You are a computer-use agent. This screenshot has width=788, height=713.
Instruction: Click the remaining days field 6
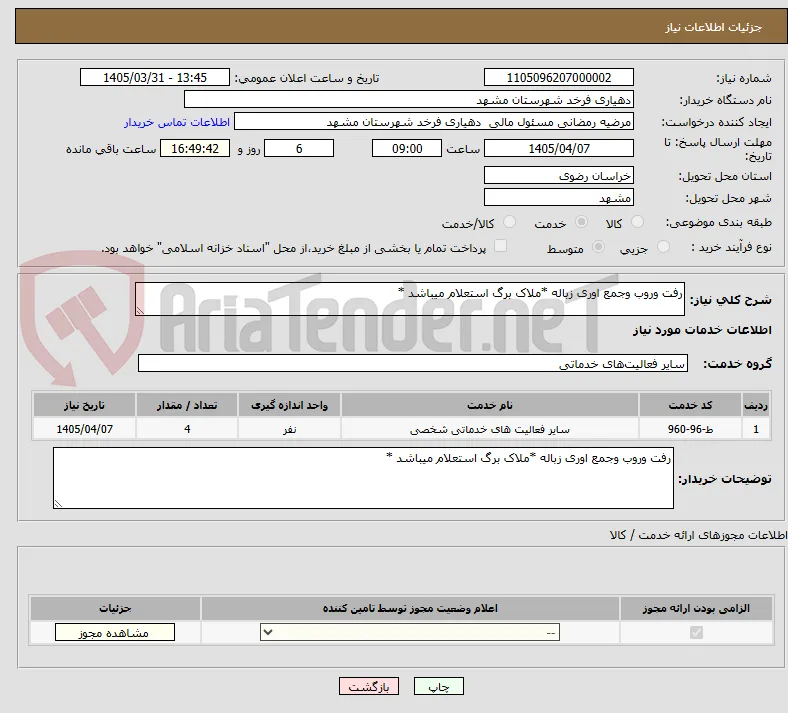click(299, 148)
